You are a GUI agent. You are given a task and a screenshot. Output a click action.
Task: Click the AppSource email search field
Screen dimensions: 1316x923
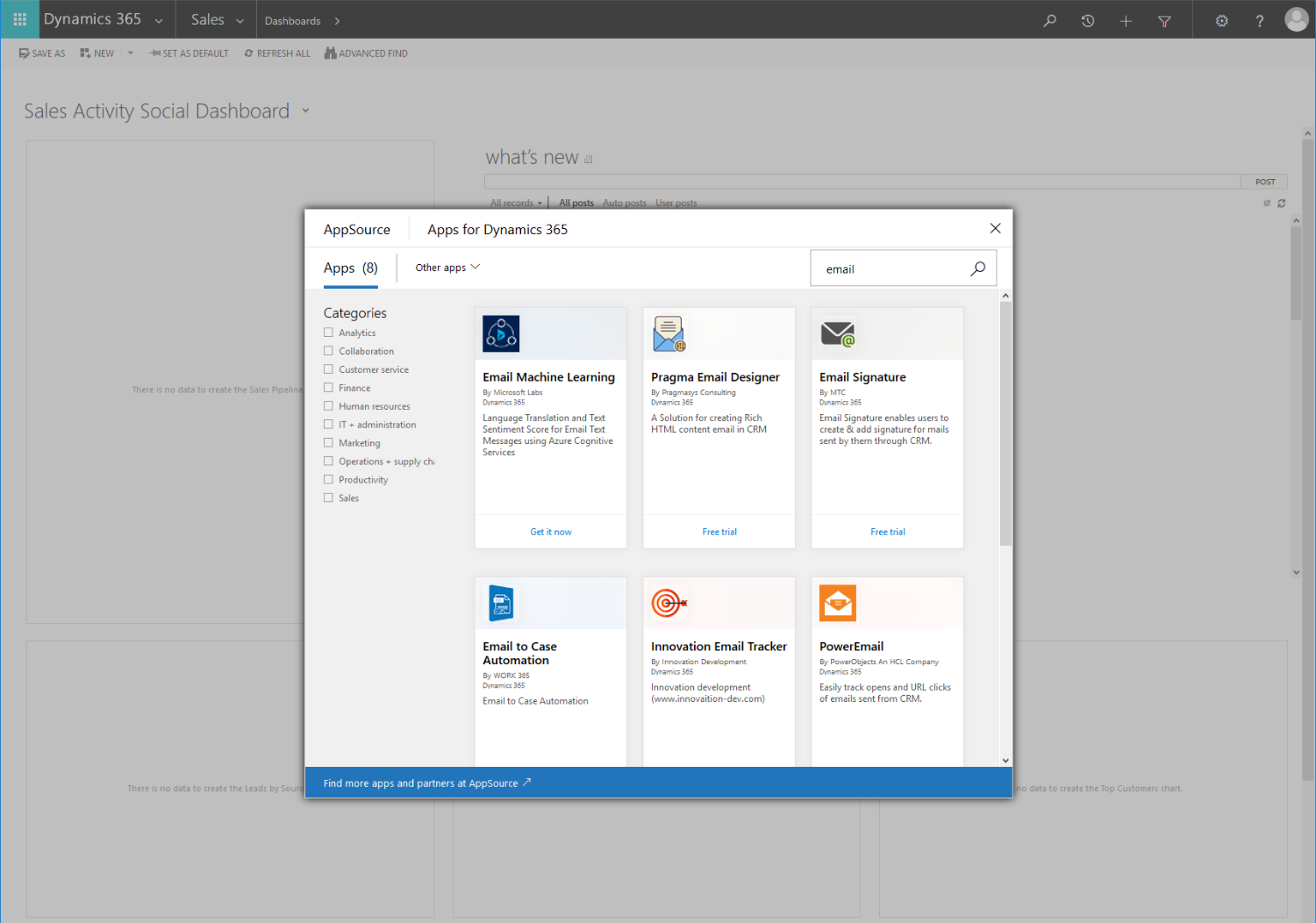pos(892,268)
